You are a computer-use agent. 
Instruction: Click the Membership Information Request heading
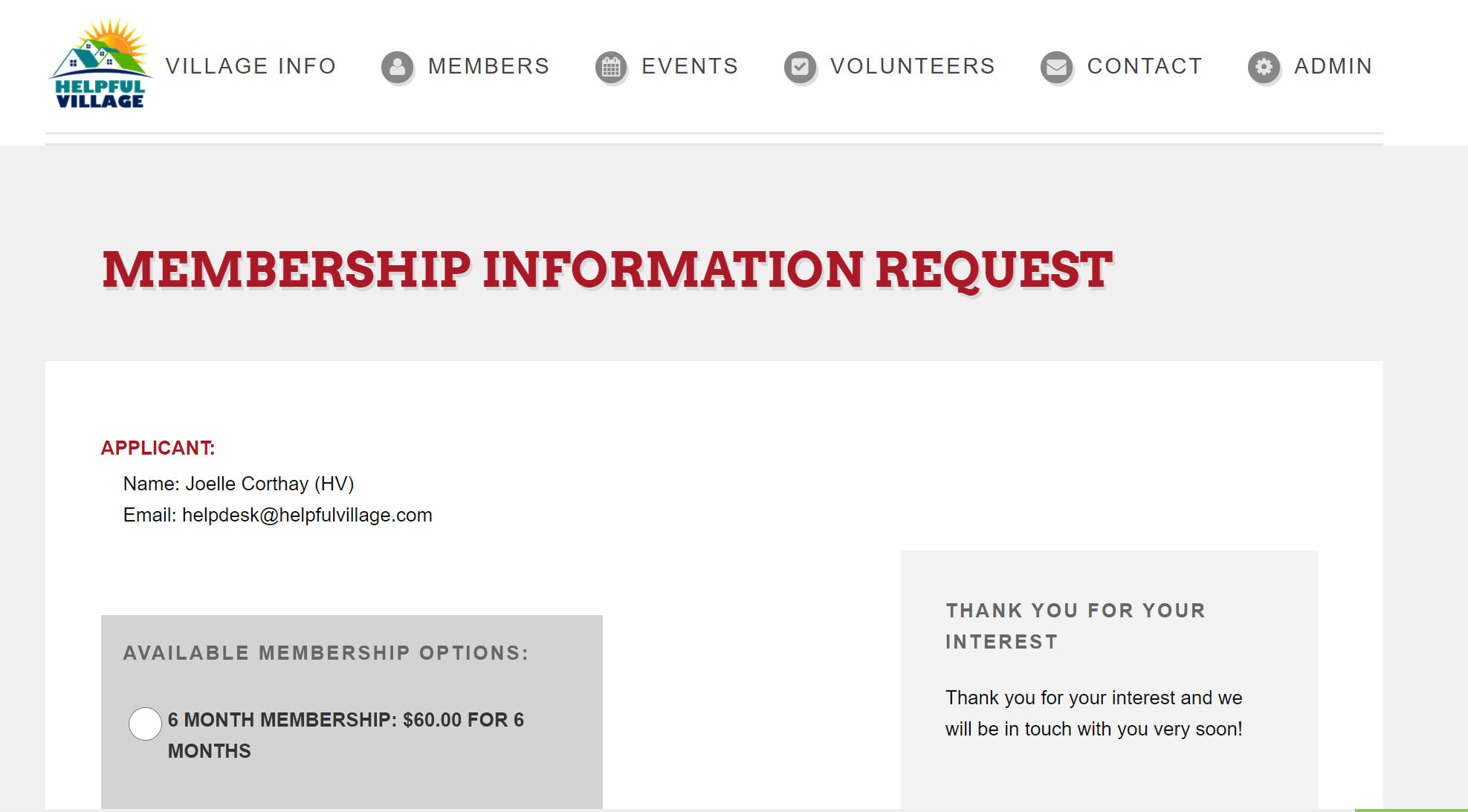[607, 269]
